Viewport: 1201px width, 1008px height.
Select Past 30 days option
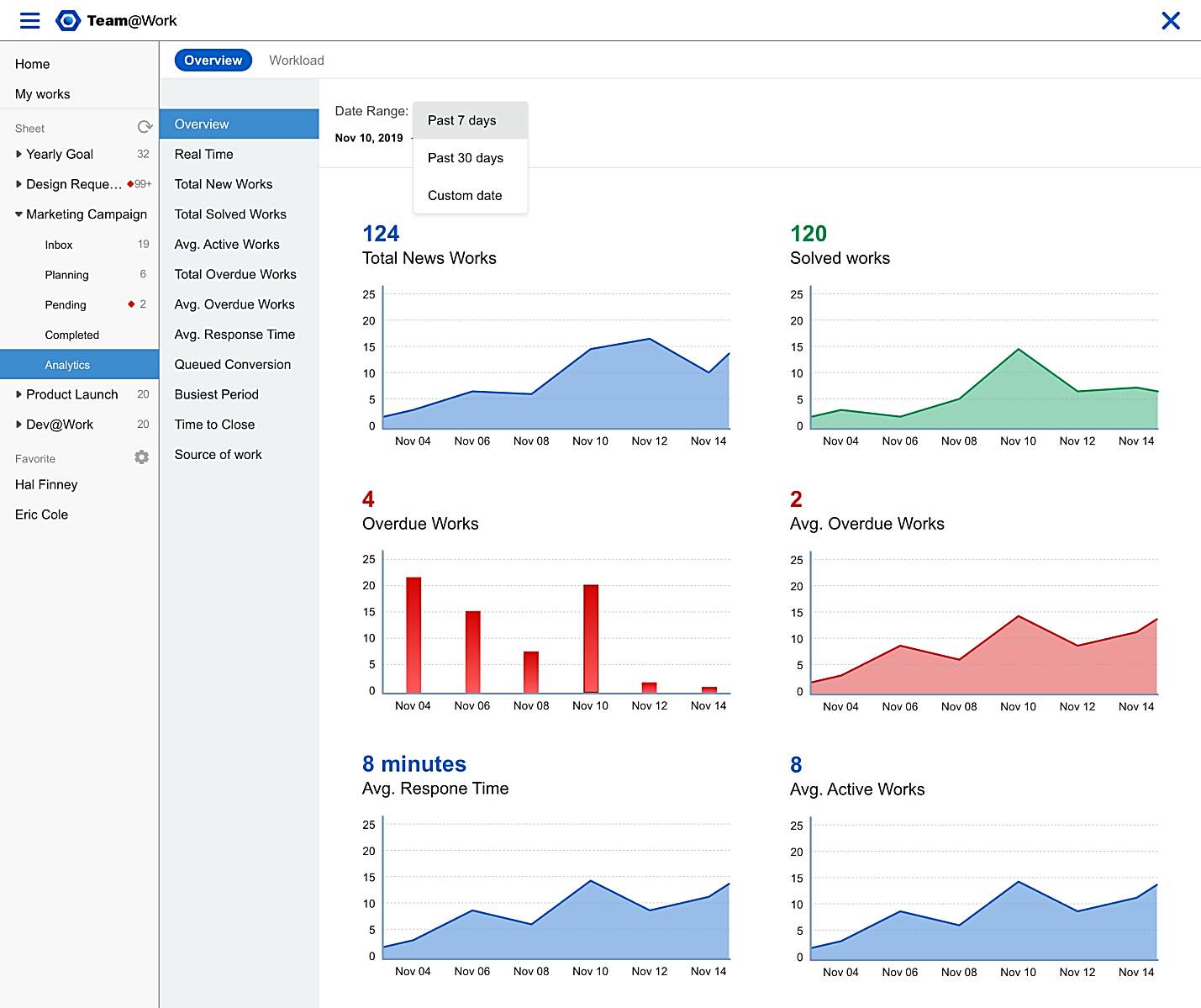pyautogui.click(x=466, y=158)
